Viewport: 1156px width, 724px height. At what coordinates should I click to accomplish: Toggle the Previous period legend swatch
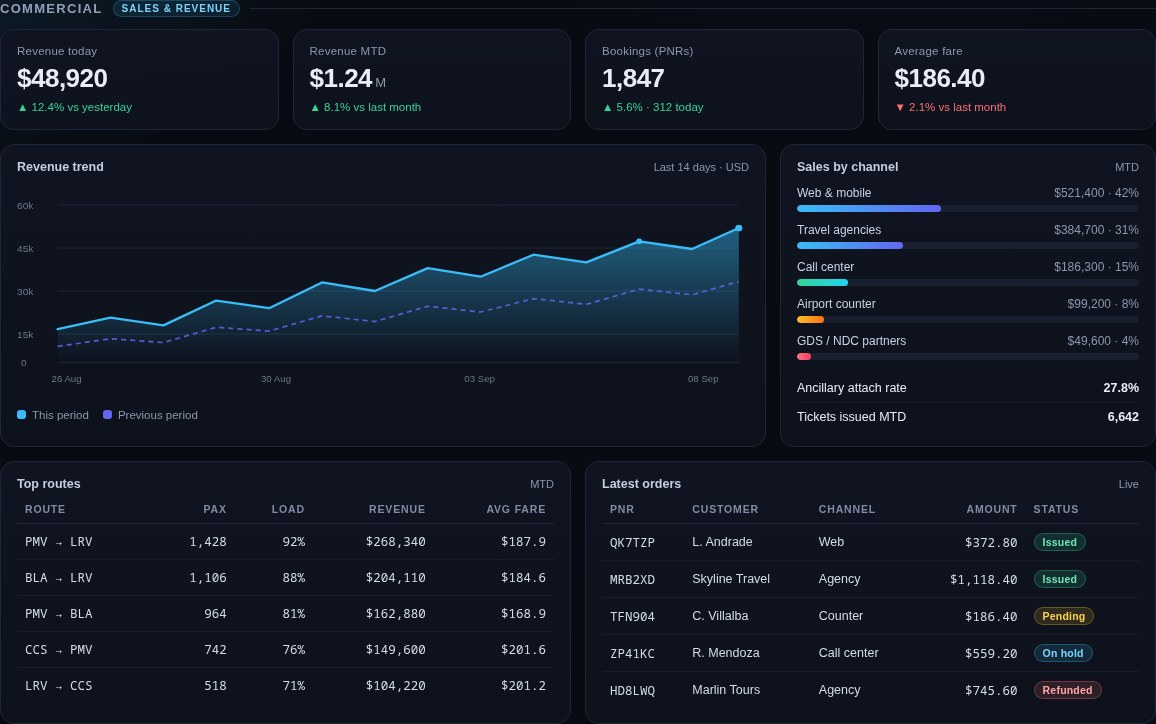point(107,415)
